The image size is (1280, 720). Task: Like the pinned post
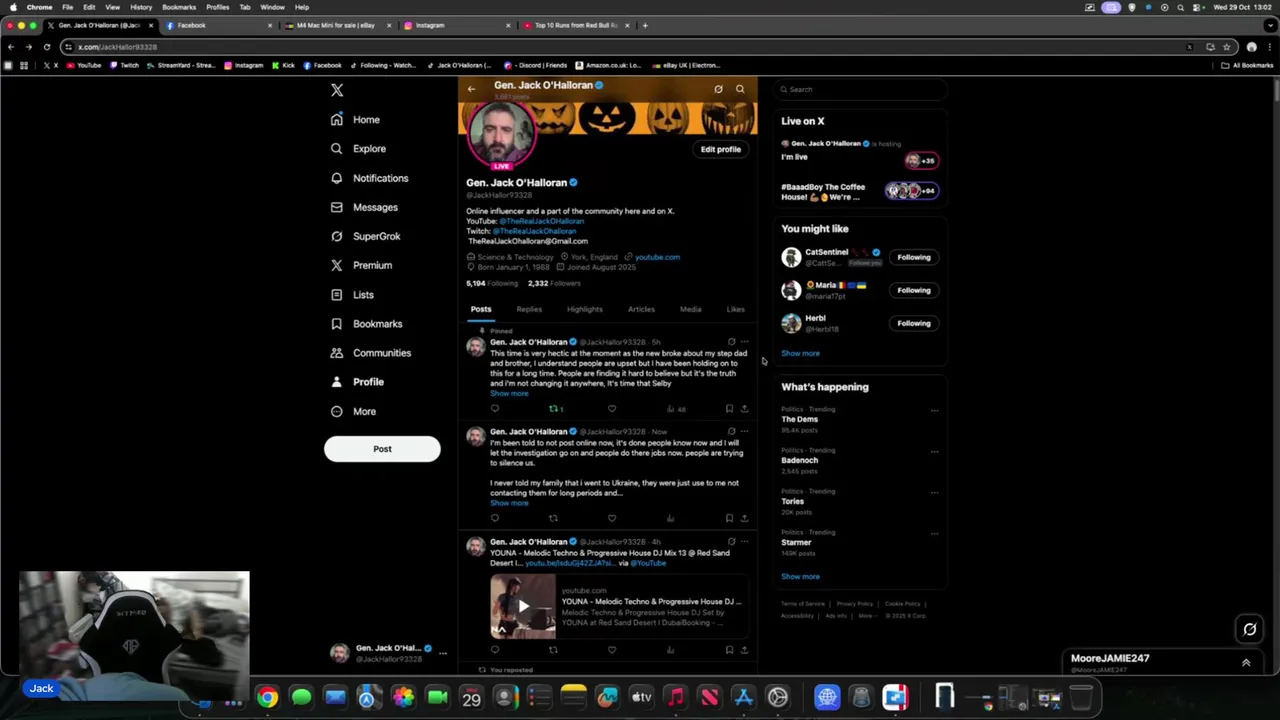(x=612, y=408)
